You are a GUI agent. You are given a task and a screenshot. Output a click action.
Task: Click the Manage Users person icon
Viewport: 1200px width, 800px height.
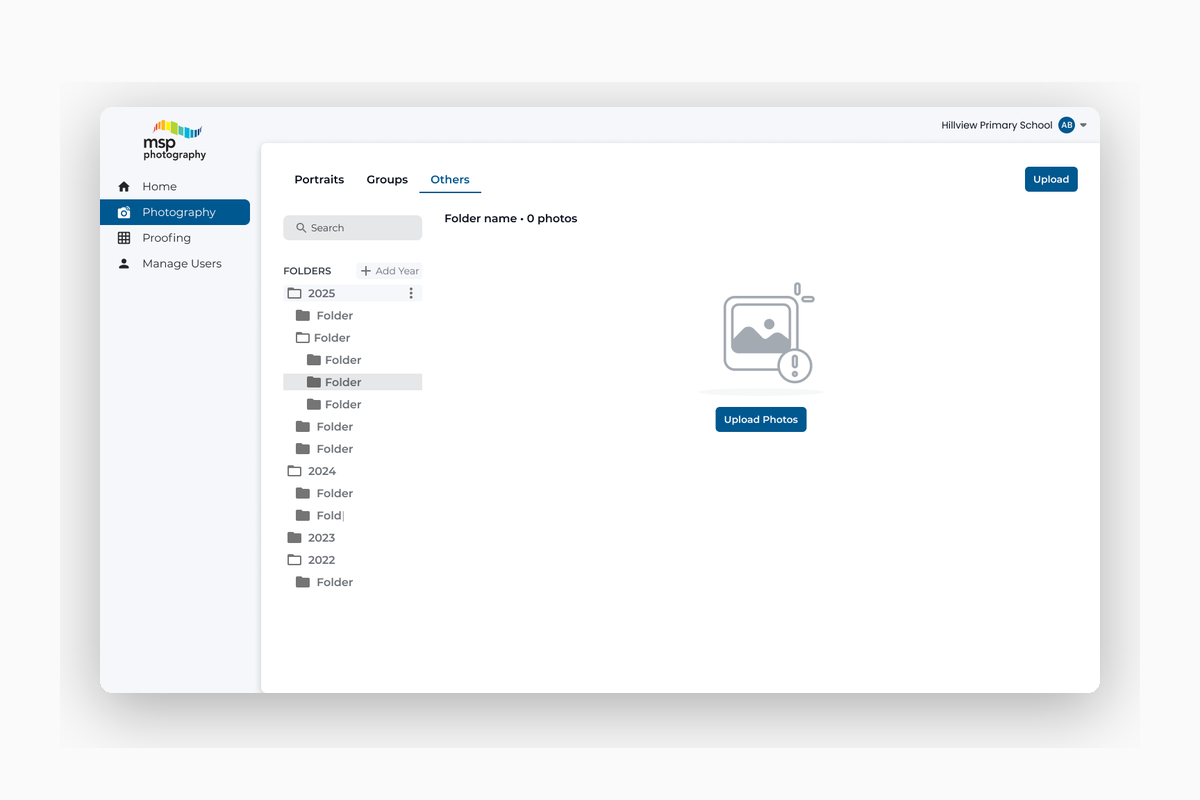click(124, 264)
